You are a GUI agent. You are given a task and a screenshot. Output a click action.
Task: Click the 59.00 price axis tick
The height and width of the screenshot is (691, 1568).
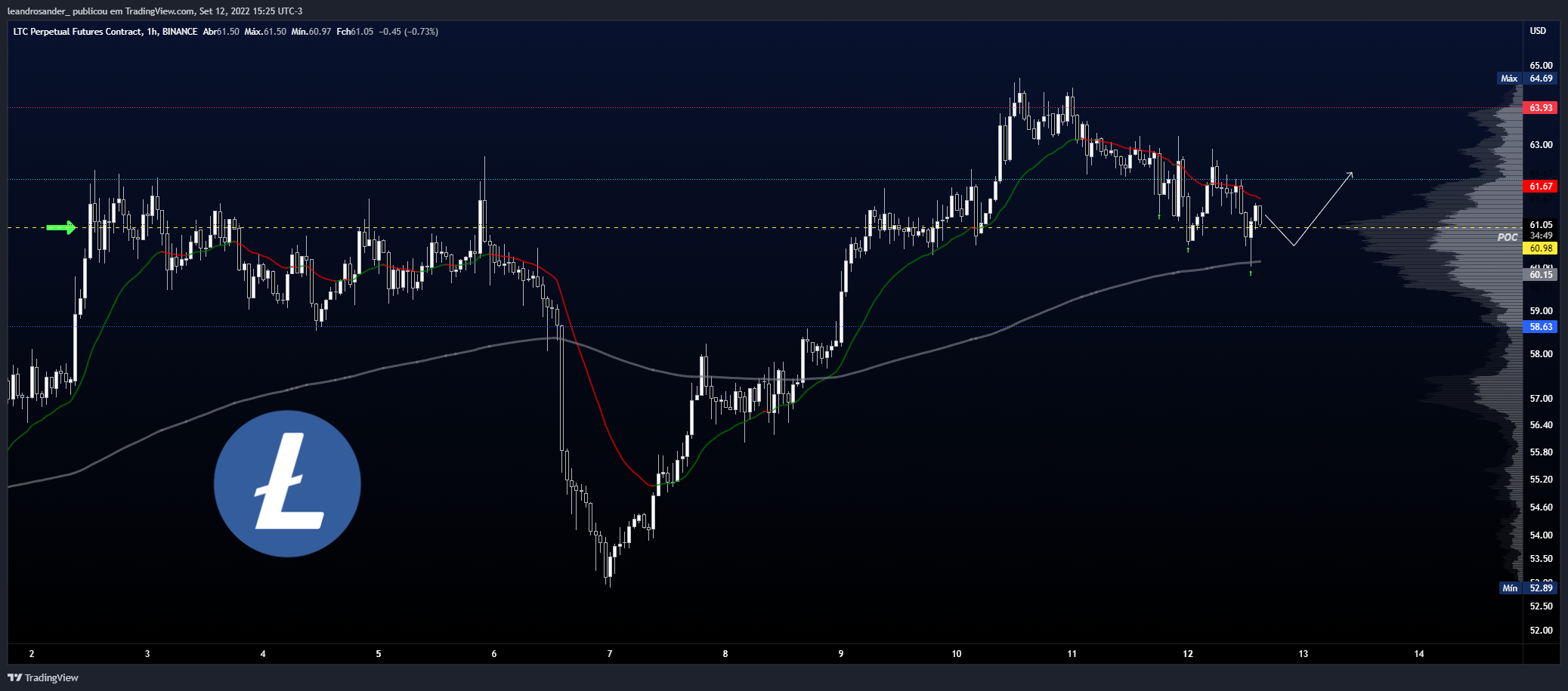pyautogui.click(x=1541, y=311)
